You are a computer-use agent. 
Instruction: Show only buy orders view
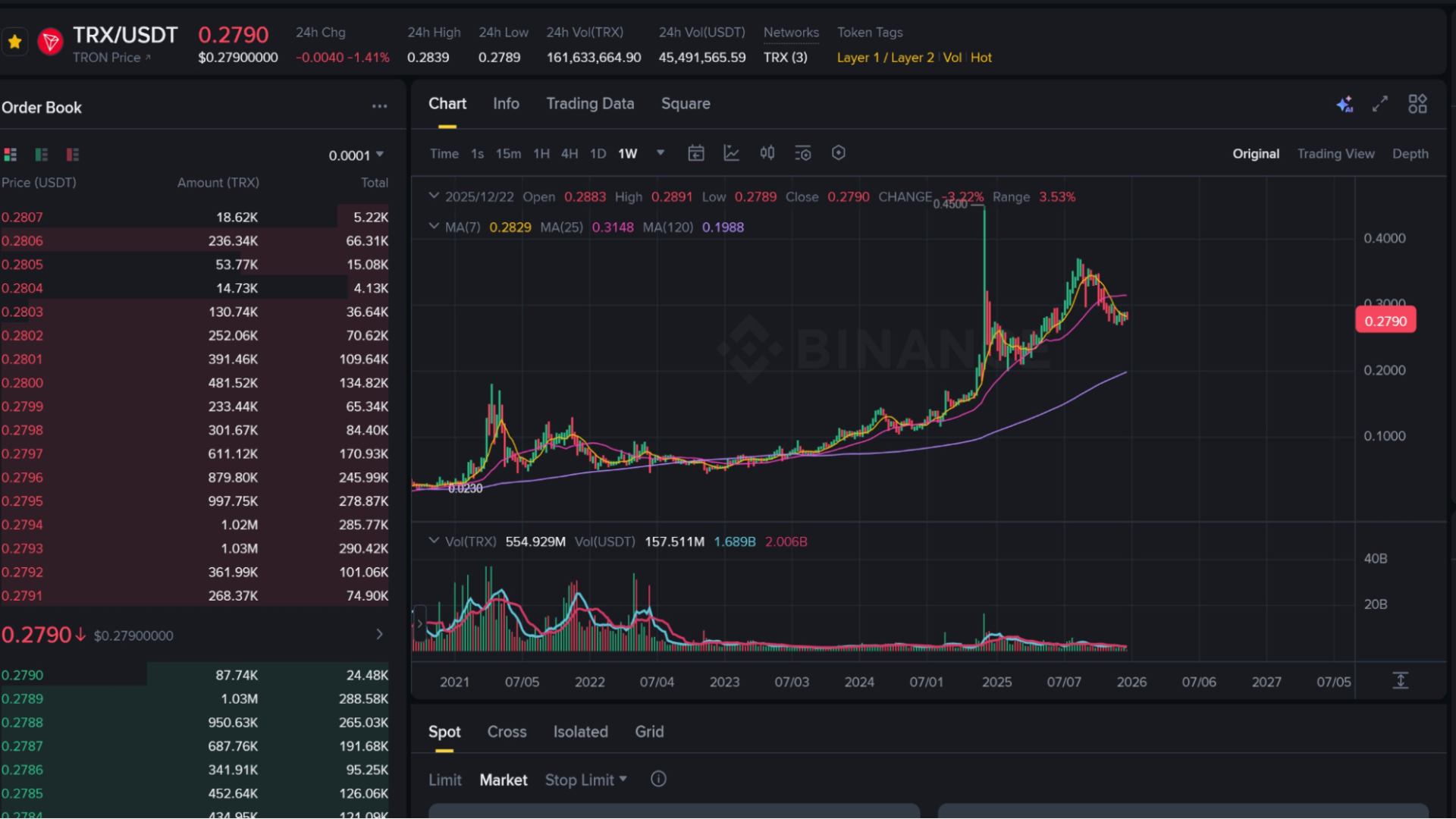pyautogui.click(x=42, y=155)
